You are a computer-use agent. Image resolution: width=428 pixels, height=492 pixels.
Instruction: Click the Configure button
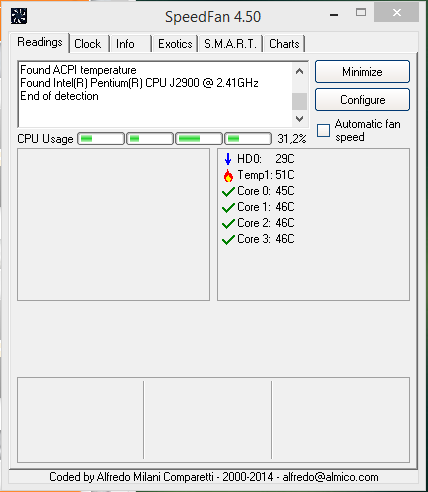[x=362, y=100]
